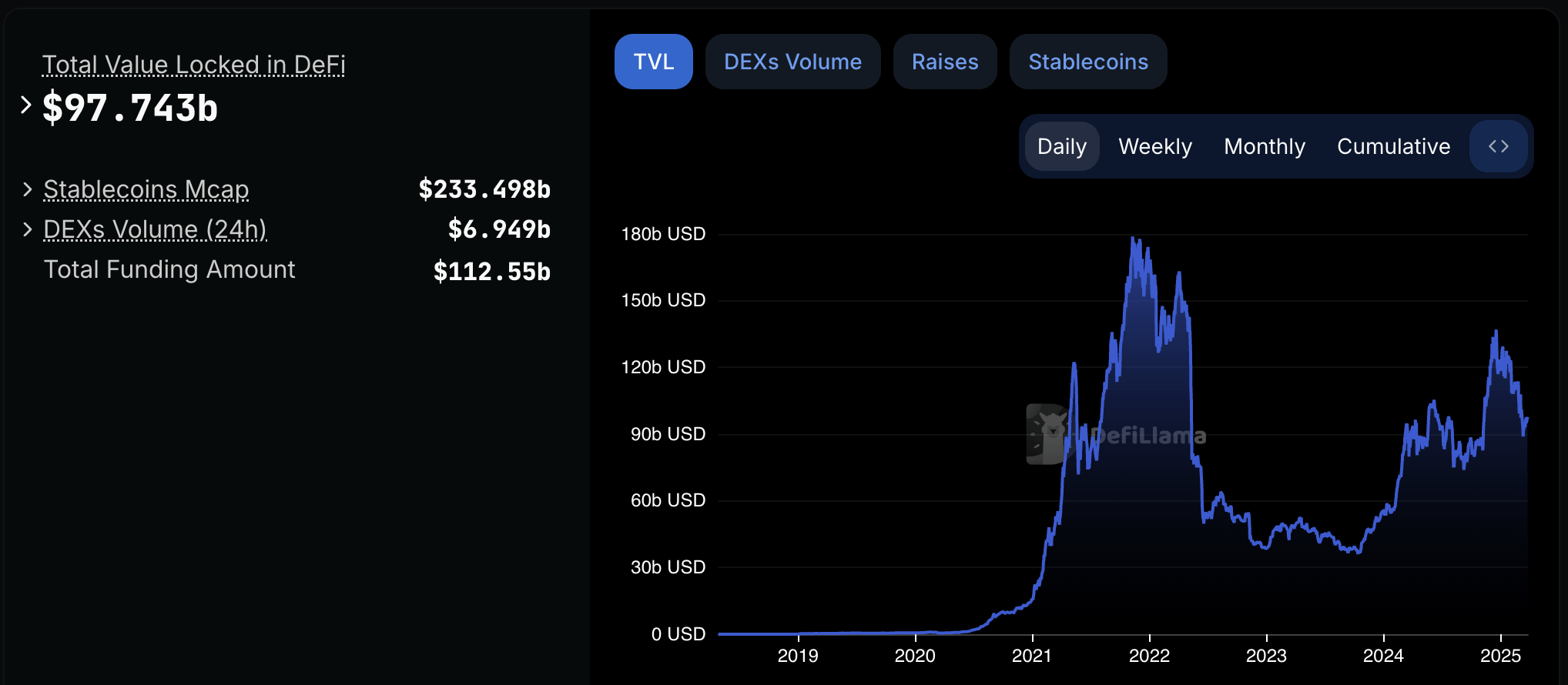This screenshot has width=1568, height=685.
Task: Switch chart interval to Weekly
Action: click(x=1155, y=146)
